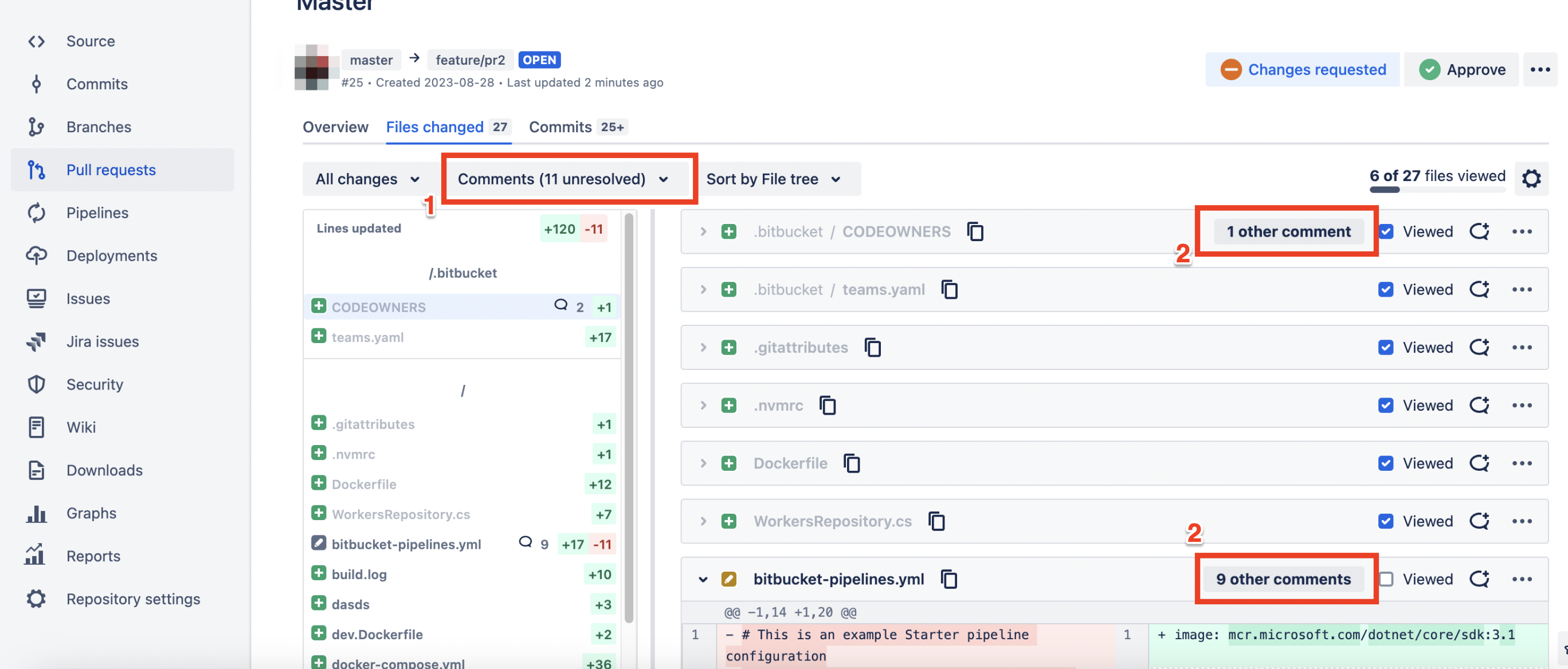The image size is (1568, 669).
Task: Open the Commits tab of the pull request
Action: click(x=559, y=127)
